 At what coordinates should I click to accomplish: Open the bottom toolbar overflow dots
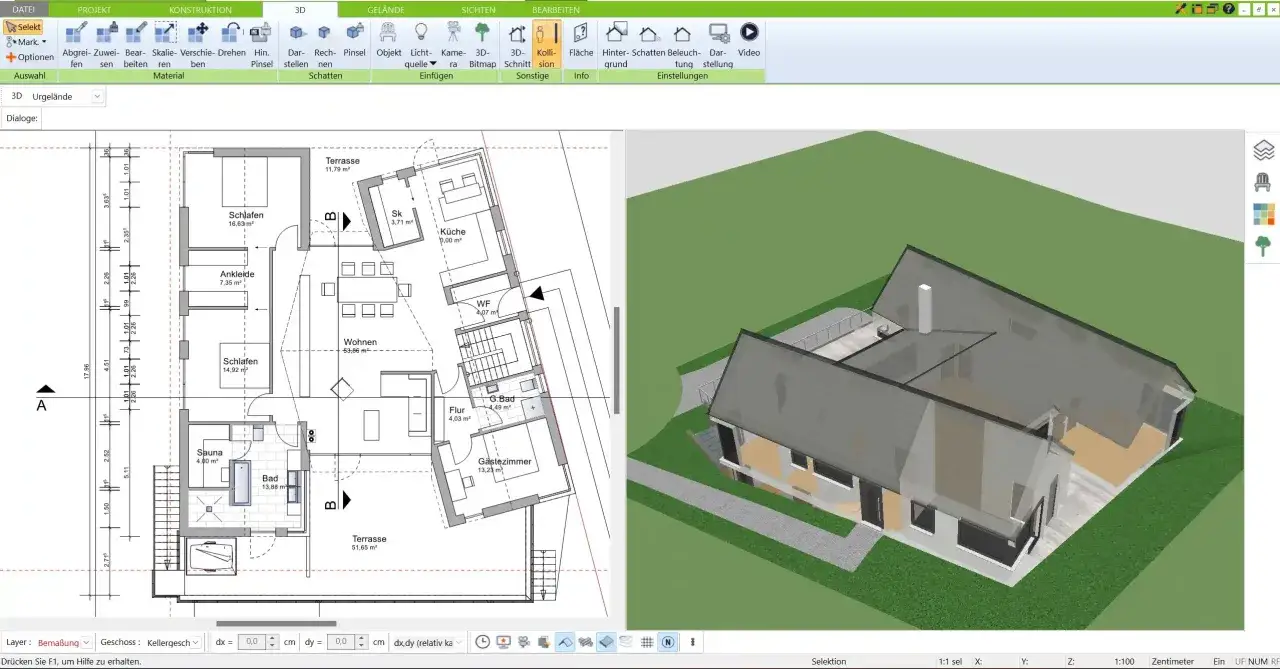(x=693, y=642)
